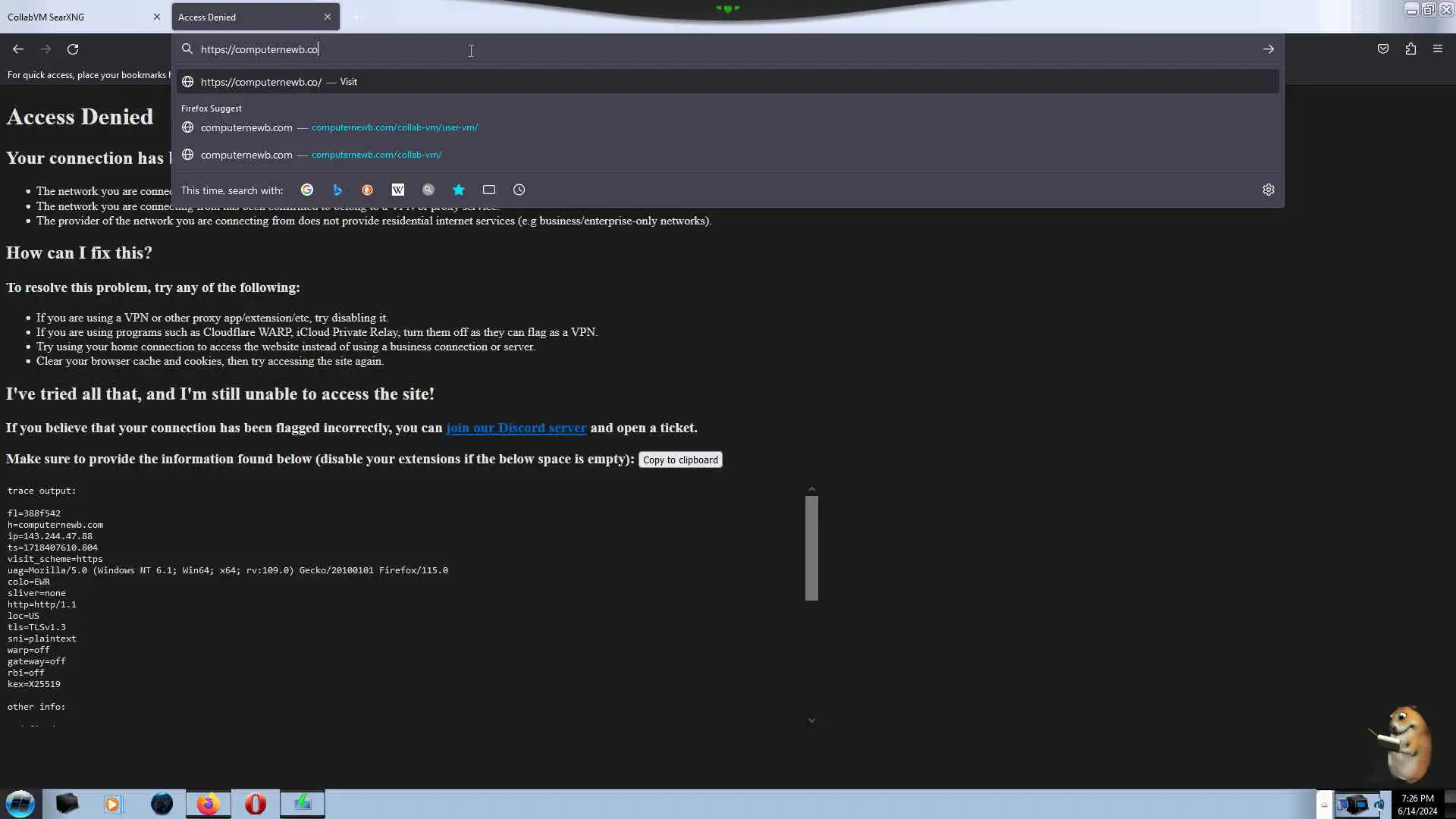Open search settings gear icon

coord(1269,190)
